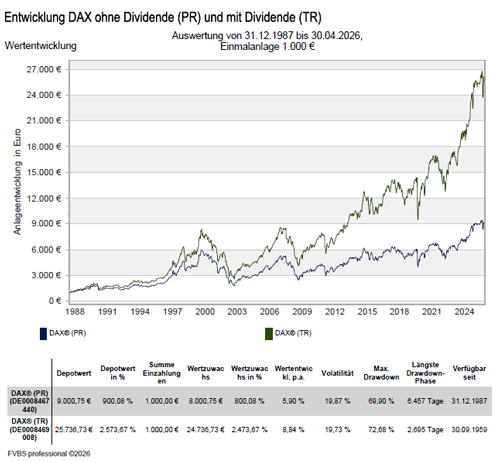Click the 'Volatilität' column header

337,373
